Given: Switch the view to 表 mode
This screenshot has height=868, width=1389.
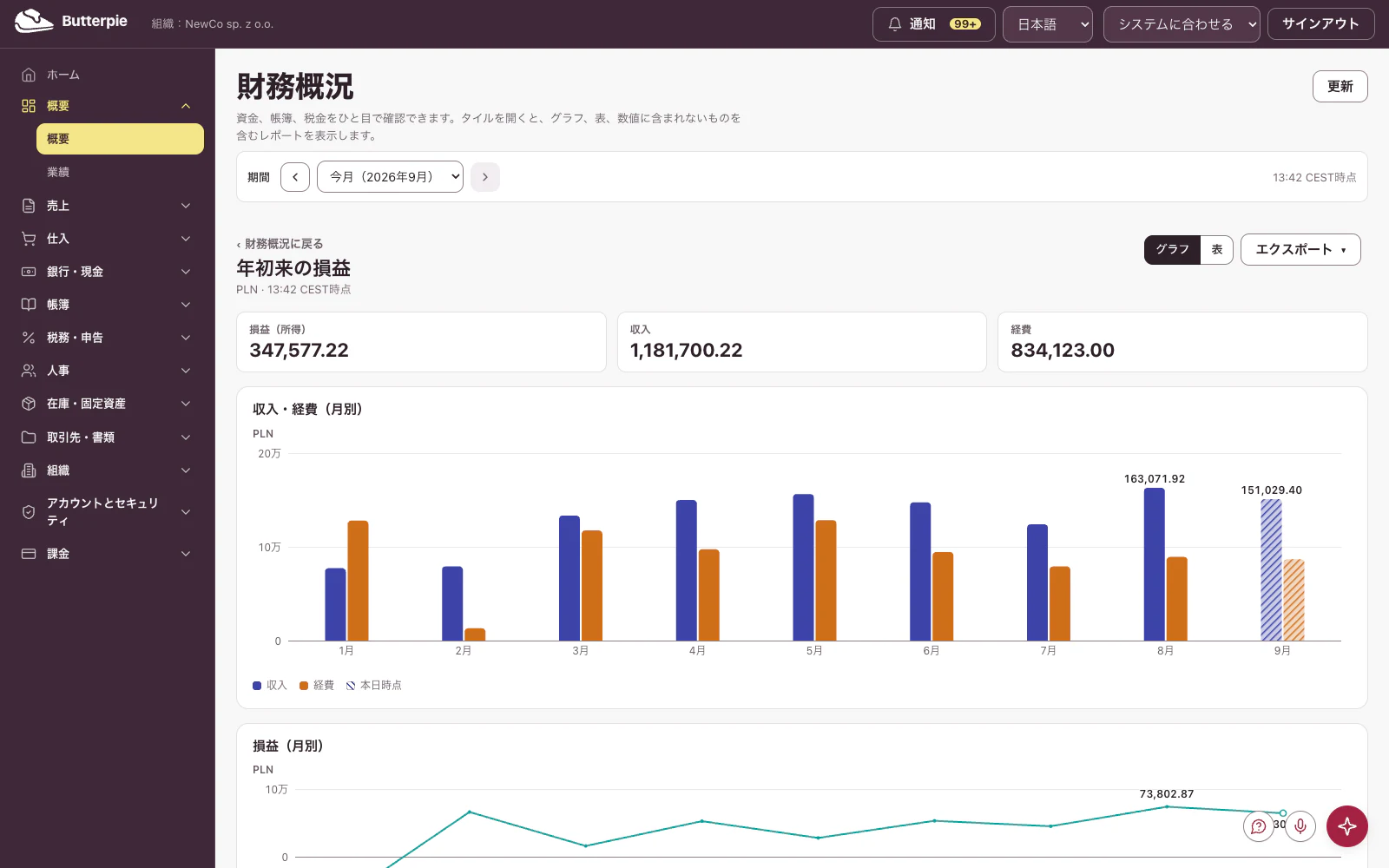Looking at the screenshot, I should 1217,250.
